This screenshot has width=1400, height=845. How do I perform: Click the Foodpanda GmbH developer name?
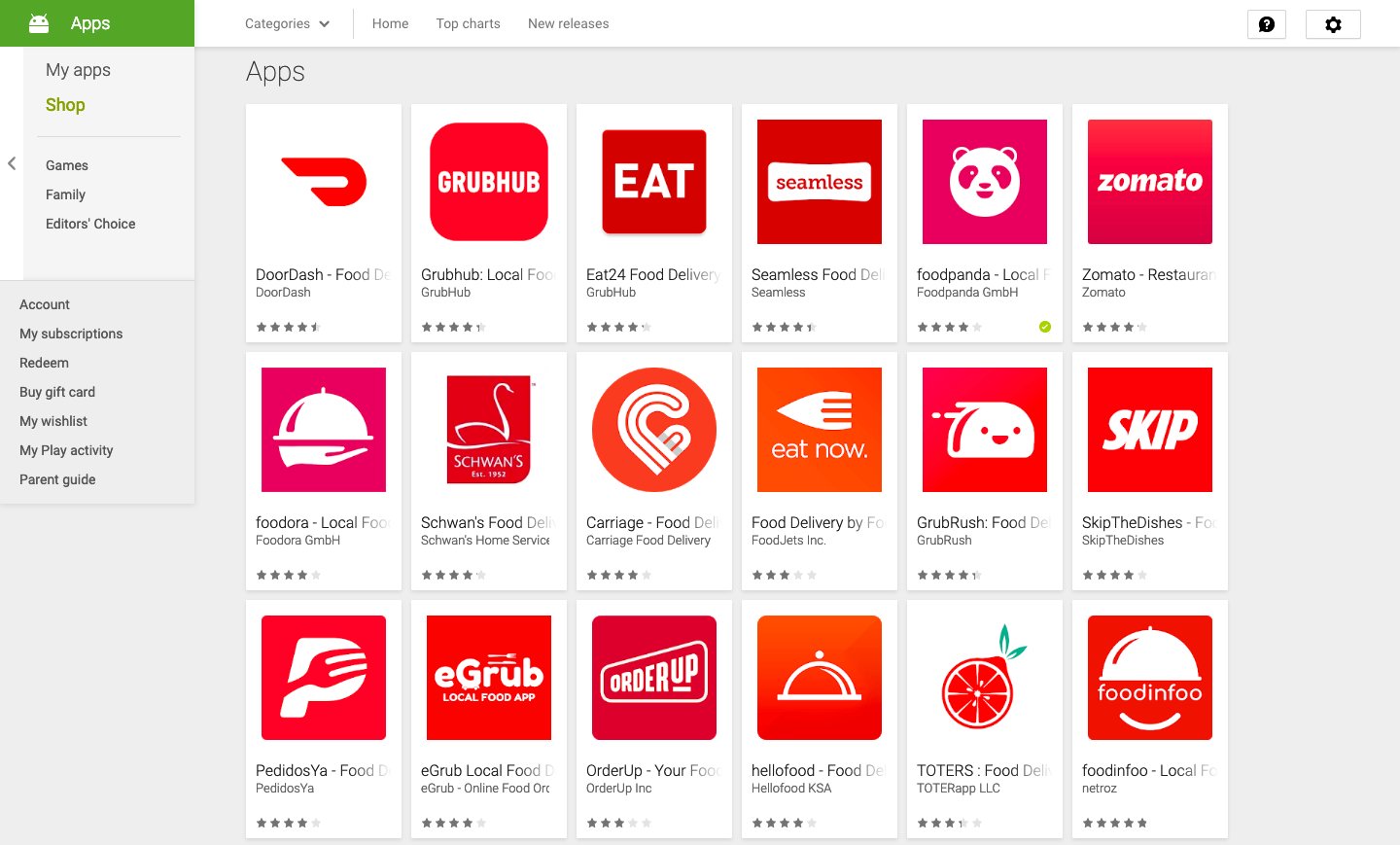point(967,293)
